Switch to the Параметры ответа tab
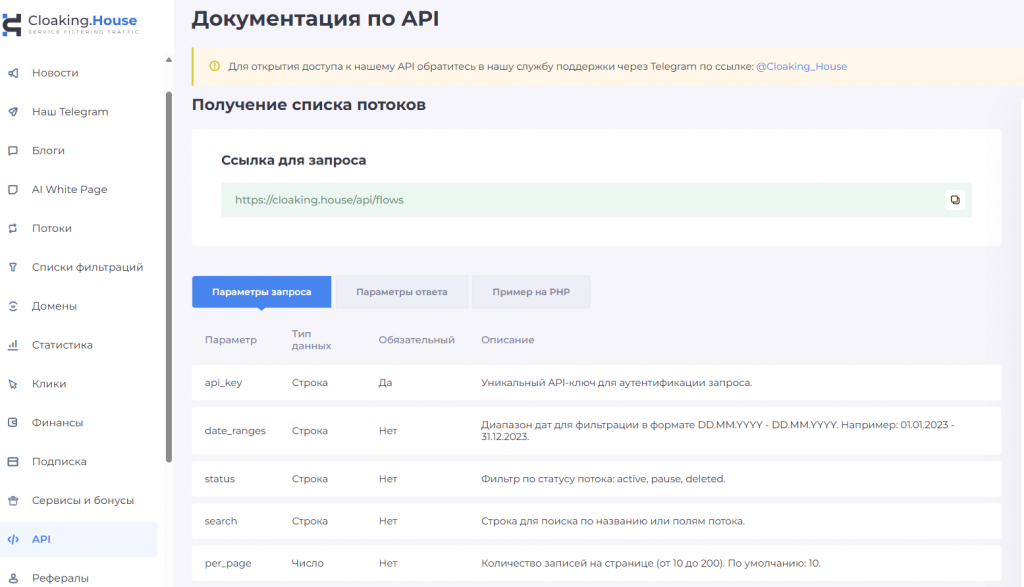Screen dimensions: 1024x587 [402, 292]
